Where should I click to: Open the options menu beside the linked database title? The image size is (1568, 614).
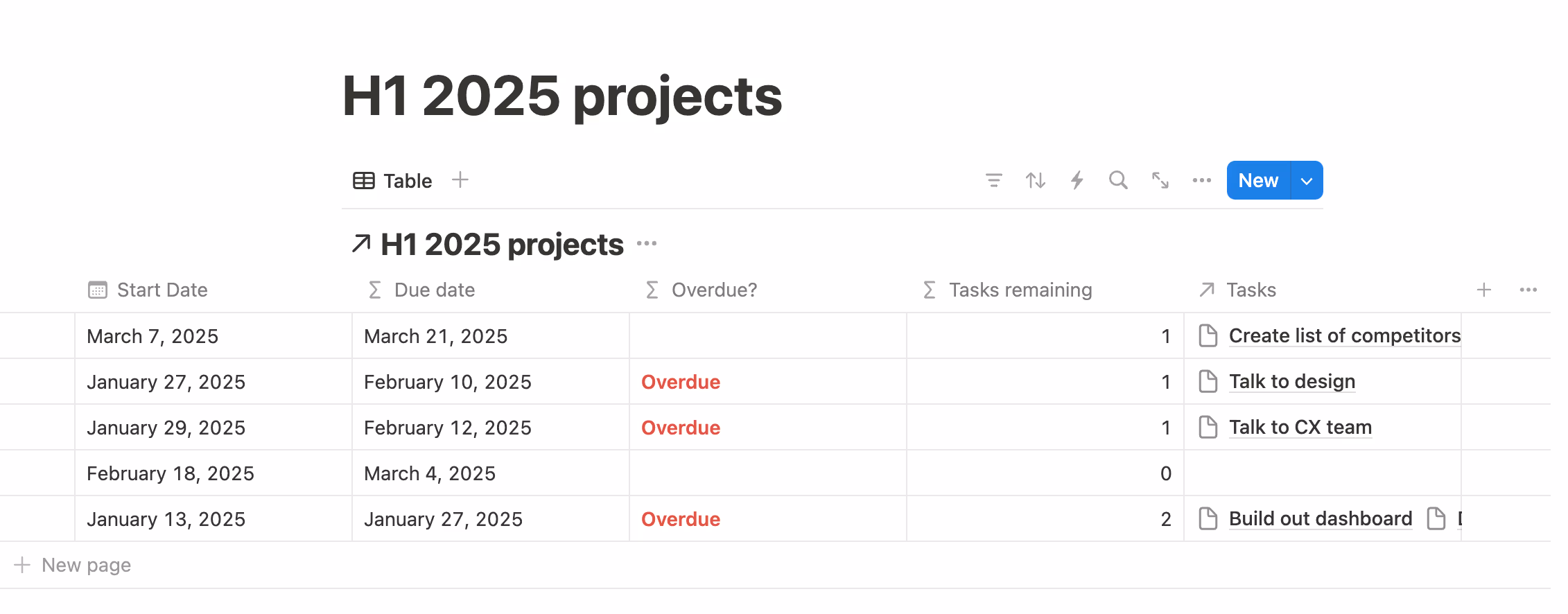647,244
